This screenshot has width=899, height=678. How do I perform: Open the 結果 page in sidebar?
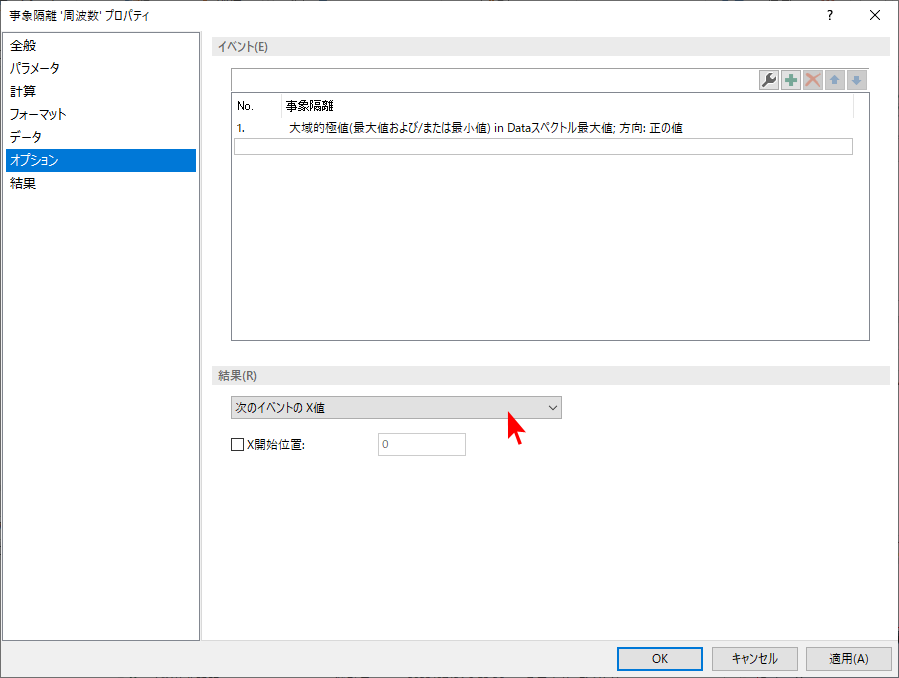tap(101, 183)
